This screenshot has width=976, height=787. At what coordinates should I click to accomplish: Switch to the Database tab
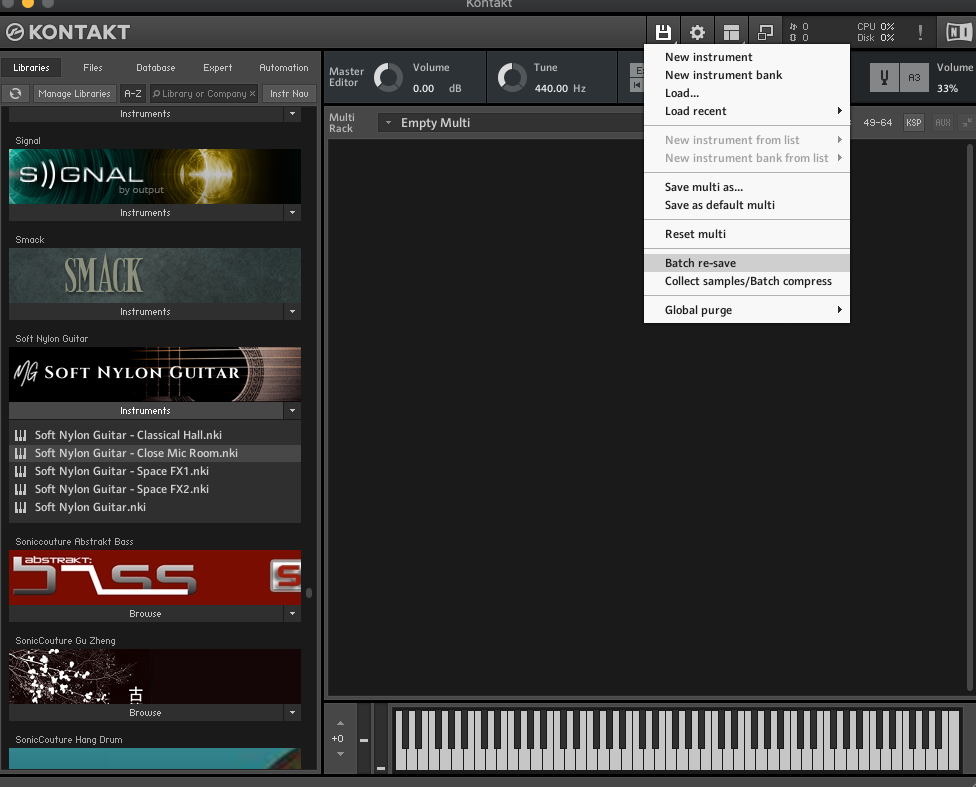pyautogui.click(x=156, y=67)
